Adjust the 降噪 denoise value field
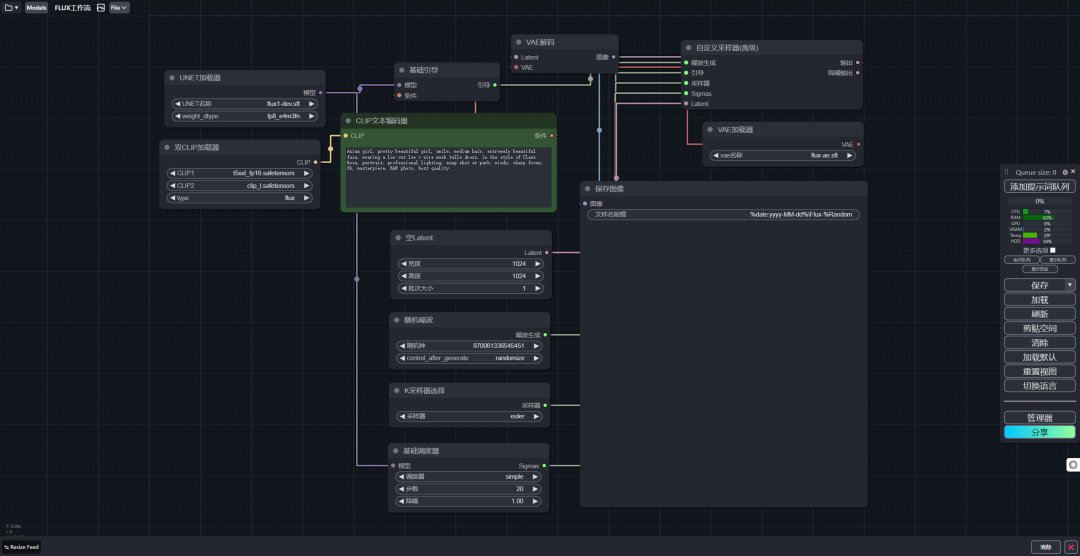 coord(469,501)
